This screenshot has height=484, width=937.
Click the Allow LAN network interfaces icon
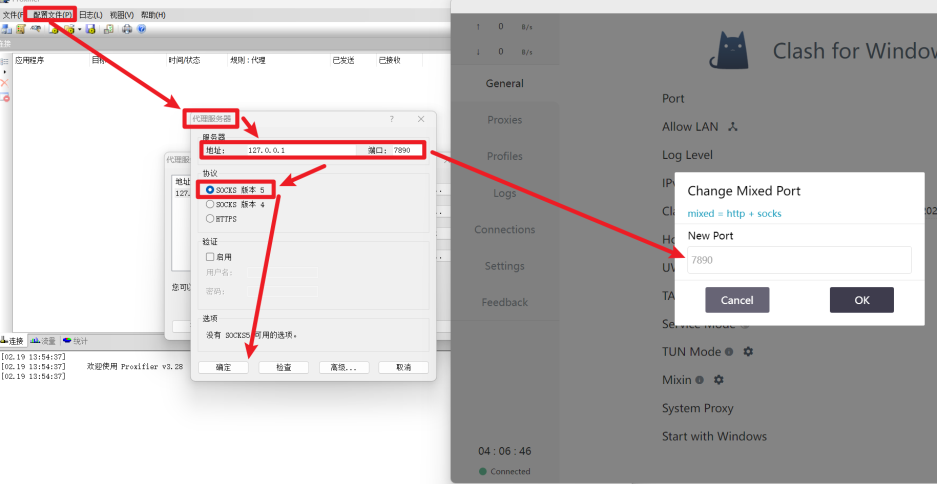click(732, 127)
